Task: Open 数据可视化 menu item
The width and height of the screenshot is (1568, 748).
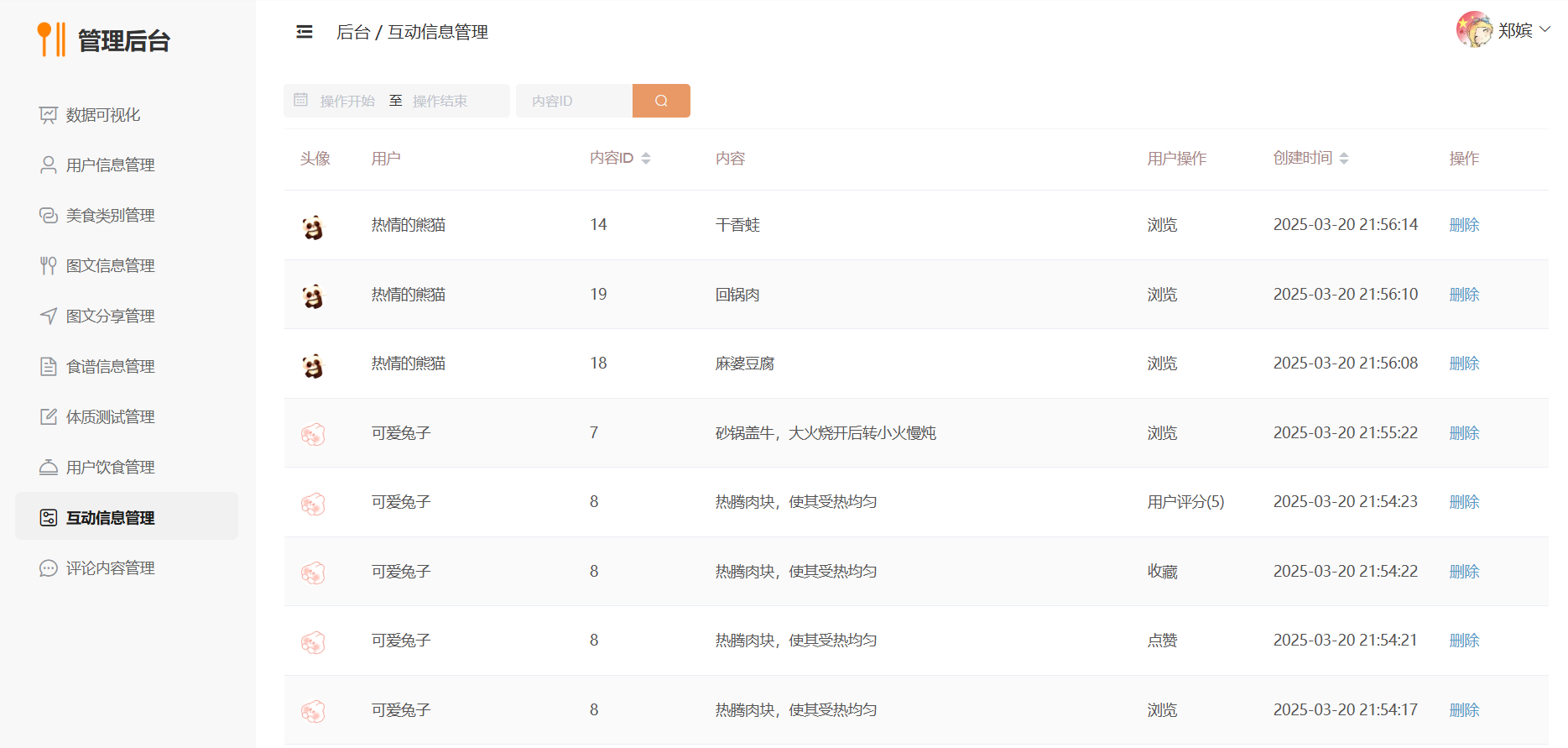Action: (127, 115)
